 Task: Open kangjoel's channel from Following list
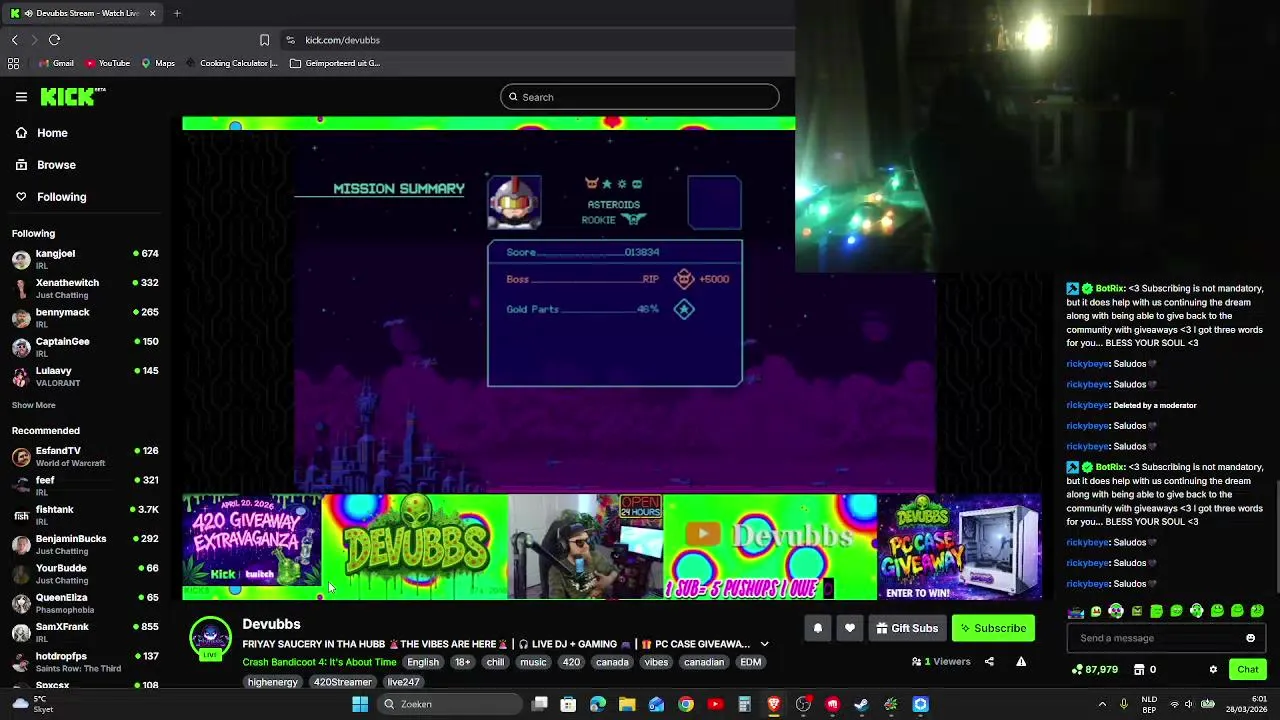click(85, 259)
